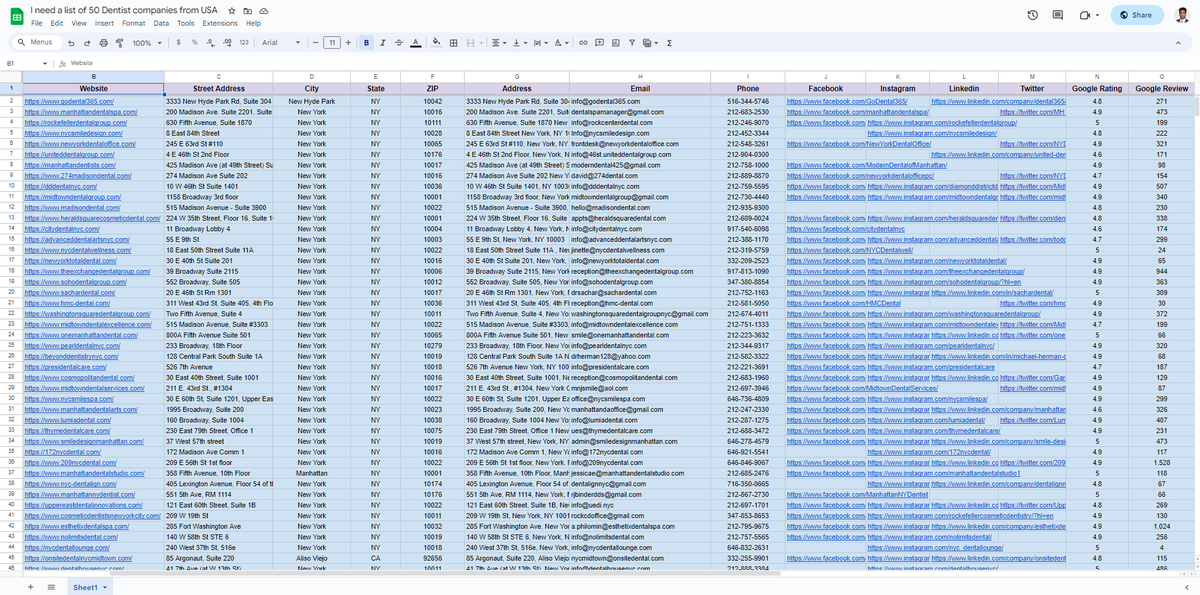The height and width of the screenshot is (595, 1200).
Task: Click the Google Rating column header
Action: pyautogui.click(x=1097, y=89)
